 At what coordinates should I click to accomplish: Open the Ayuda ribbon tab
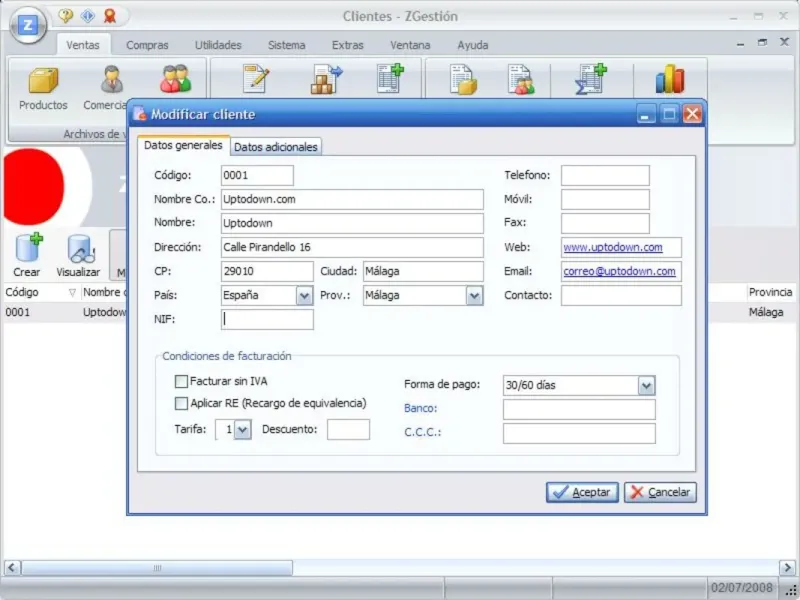(472, 45)
